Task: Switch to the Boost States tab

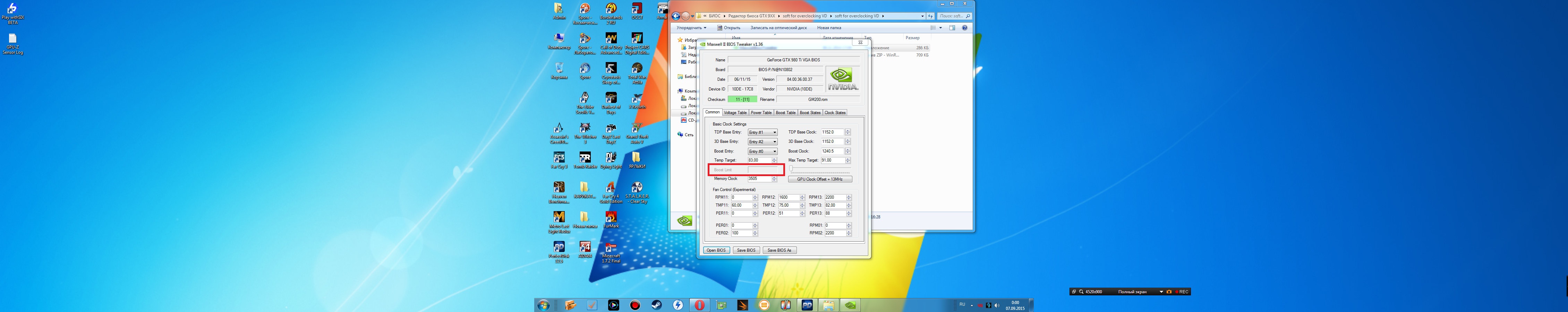Action: pyautogui.click(x=810, y=113)
